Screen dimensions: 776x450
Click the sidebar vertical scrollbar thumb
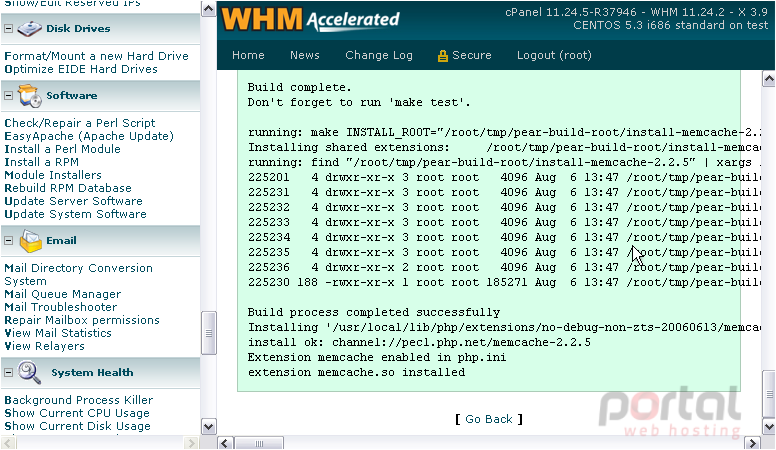point(208,333)
